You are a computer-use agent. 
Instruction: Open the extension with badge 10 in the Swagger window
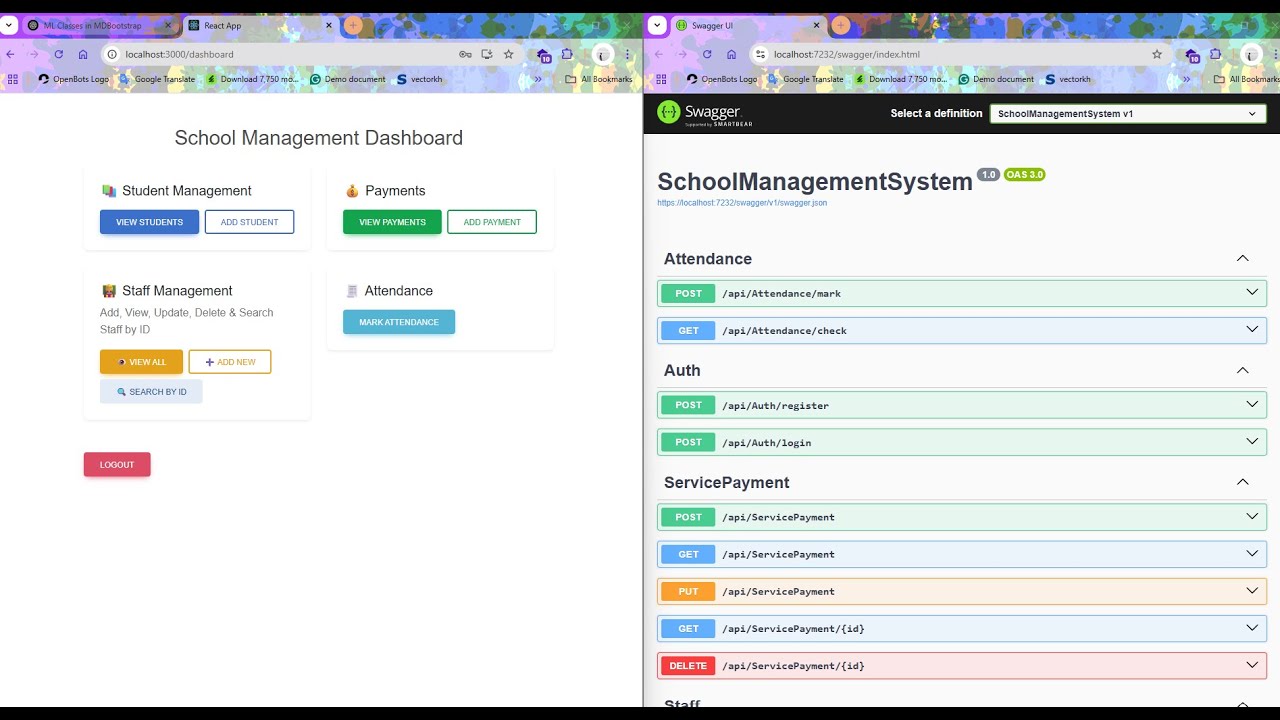point(1192,55)
